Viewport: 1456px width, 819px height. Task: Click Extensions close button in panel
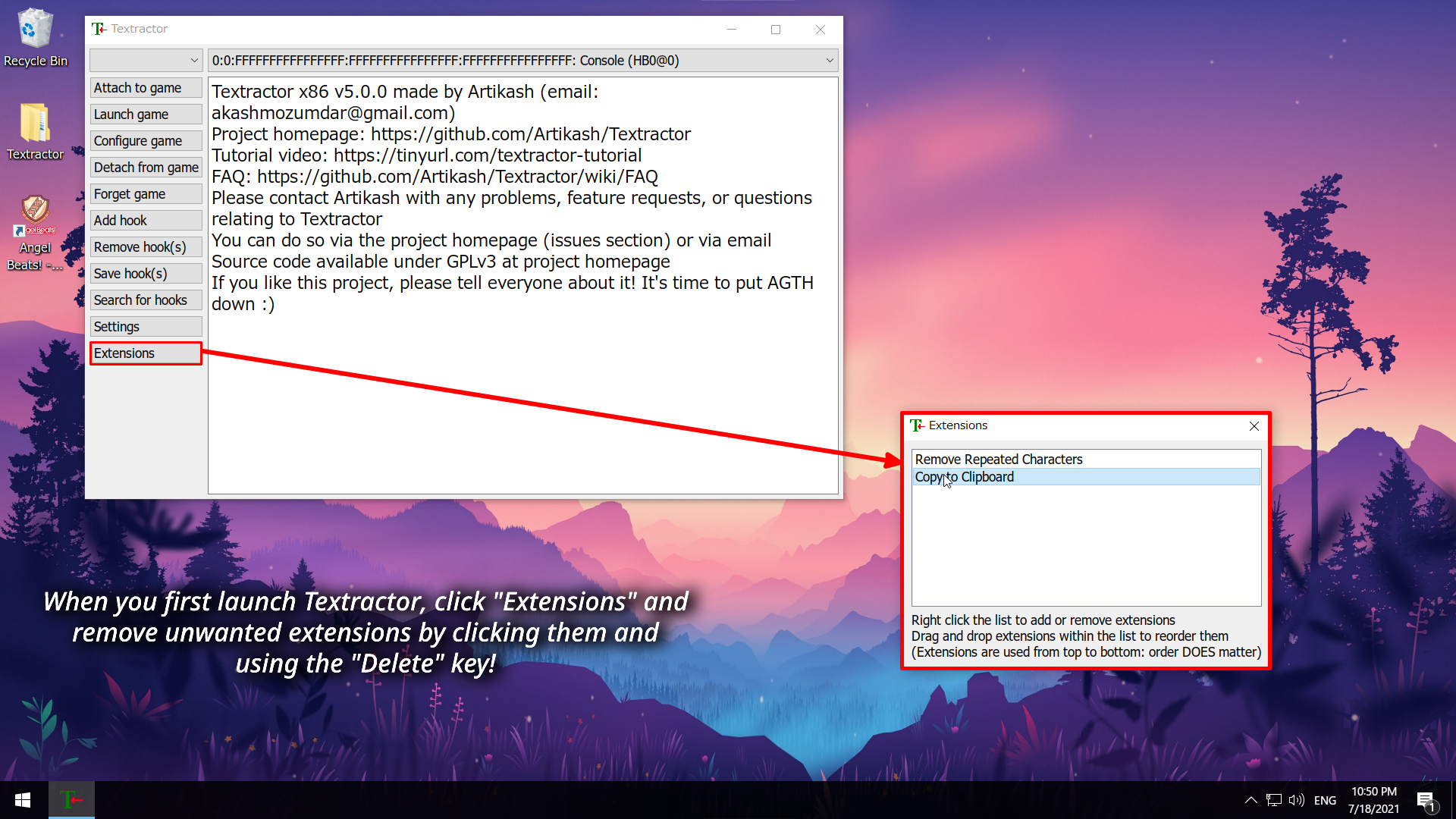click(x=1254, y=426)
